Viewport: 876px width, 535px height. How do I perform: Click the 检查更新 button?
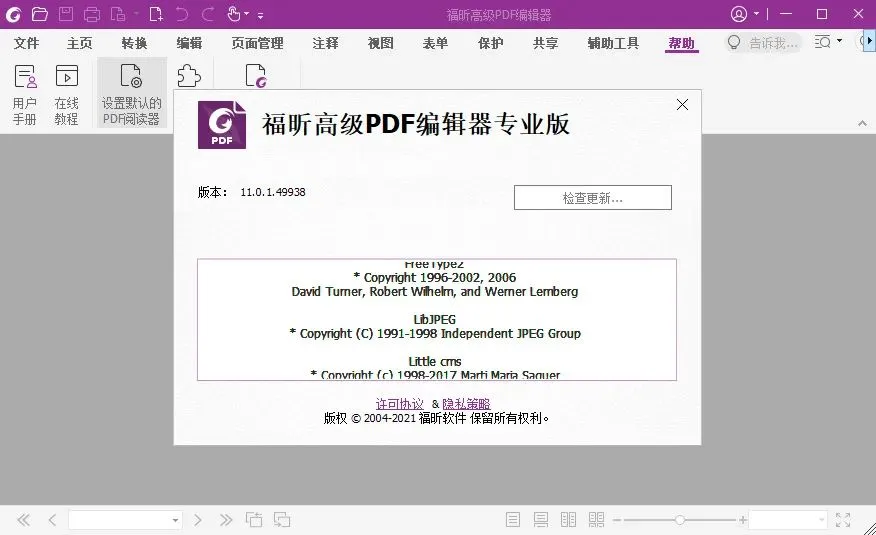click(x=593, y=198)
